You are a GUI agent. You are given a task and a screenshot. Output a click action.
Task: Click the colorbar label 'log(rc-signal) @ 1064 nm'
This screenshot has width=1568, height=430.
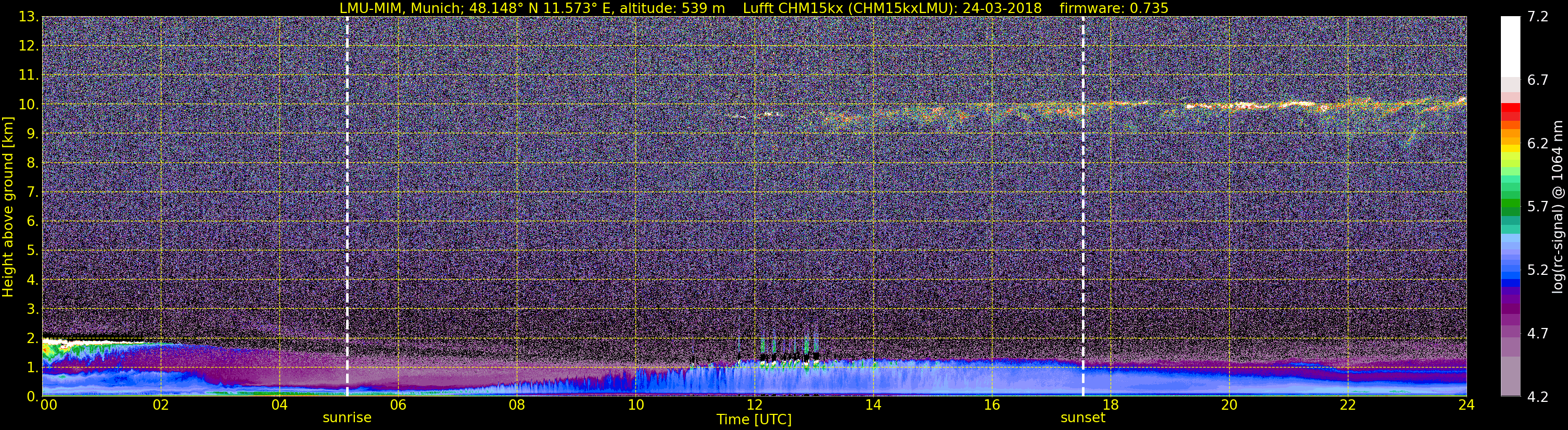click(1558, 207)
